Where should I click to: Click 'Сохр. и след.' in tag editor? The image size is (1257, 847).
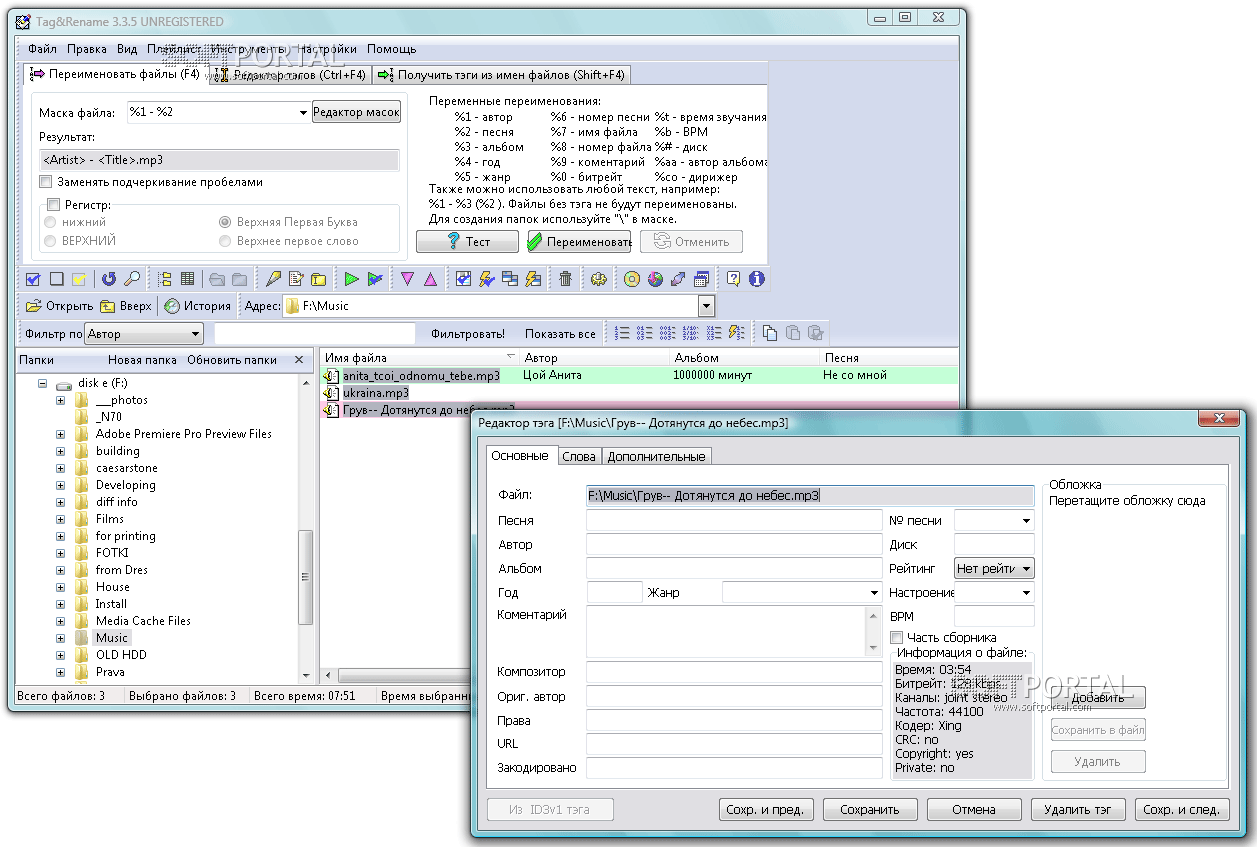[x=1181, y=809]
